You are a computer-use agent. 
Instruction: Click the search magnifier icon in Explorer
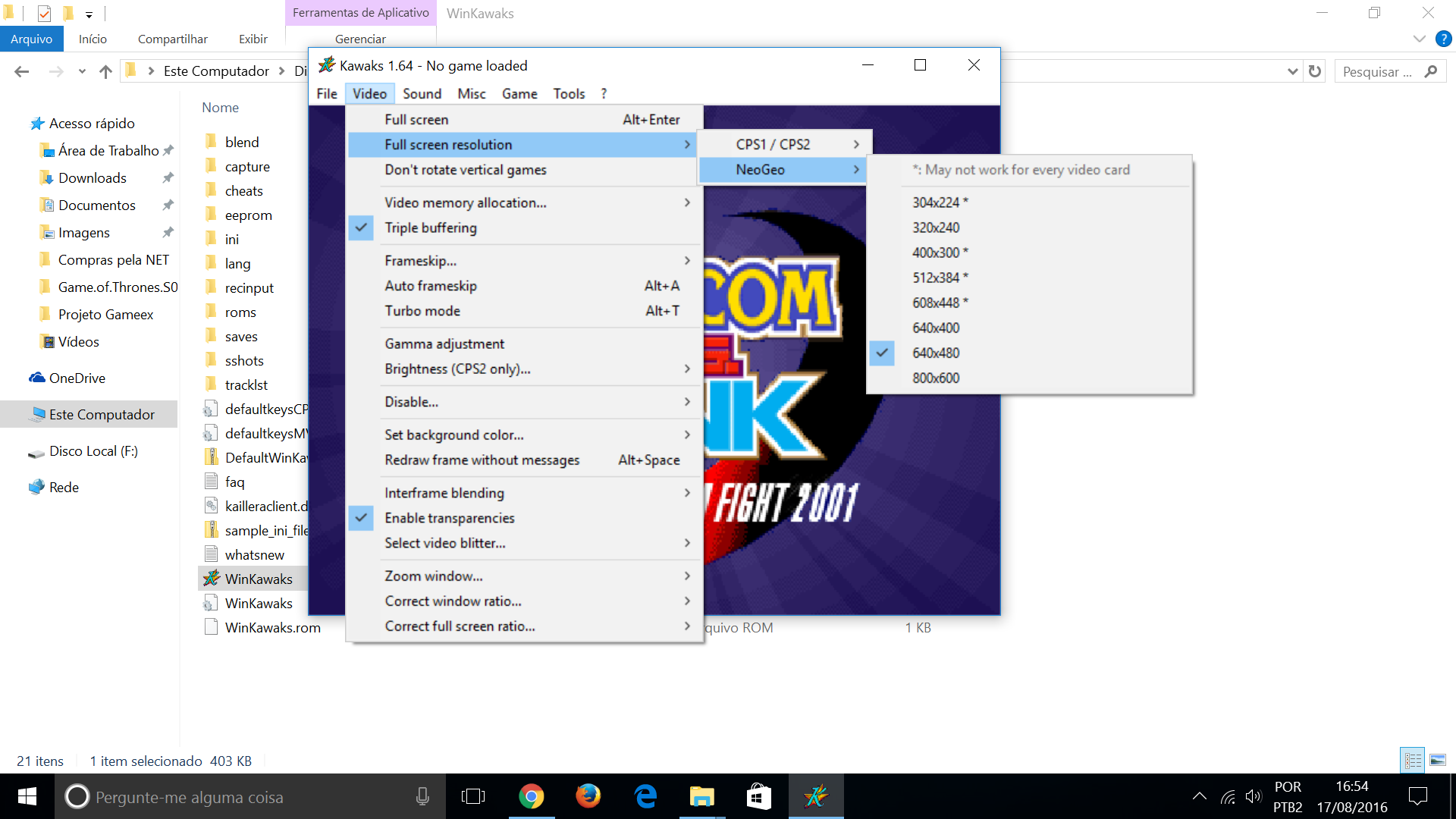1431,71
